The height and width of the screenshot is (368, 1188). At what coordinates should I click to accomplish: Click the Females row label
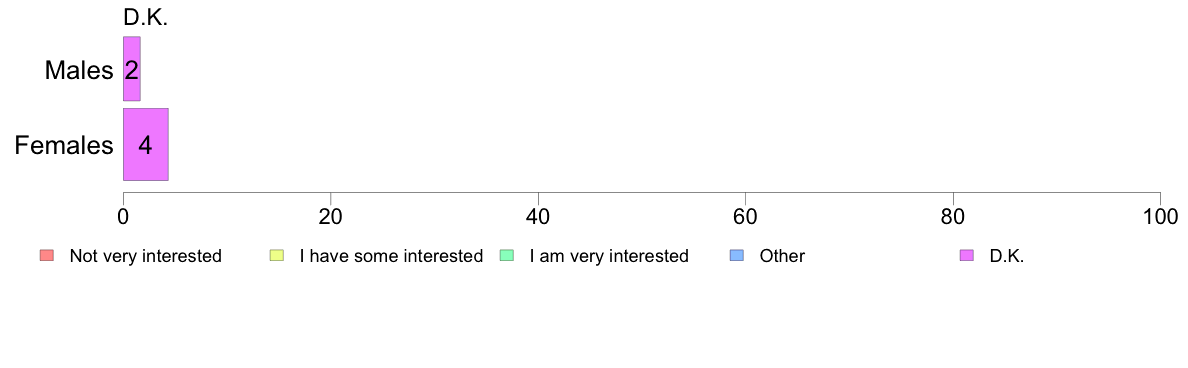pyautogui.click(x=64, y=145)
